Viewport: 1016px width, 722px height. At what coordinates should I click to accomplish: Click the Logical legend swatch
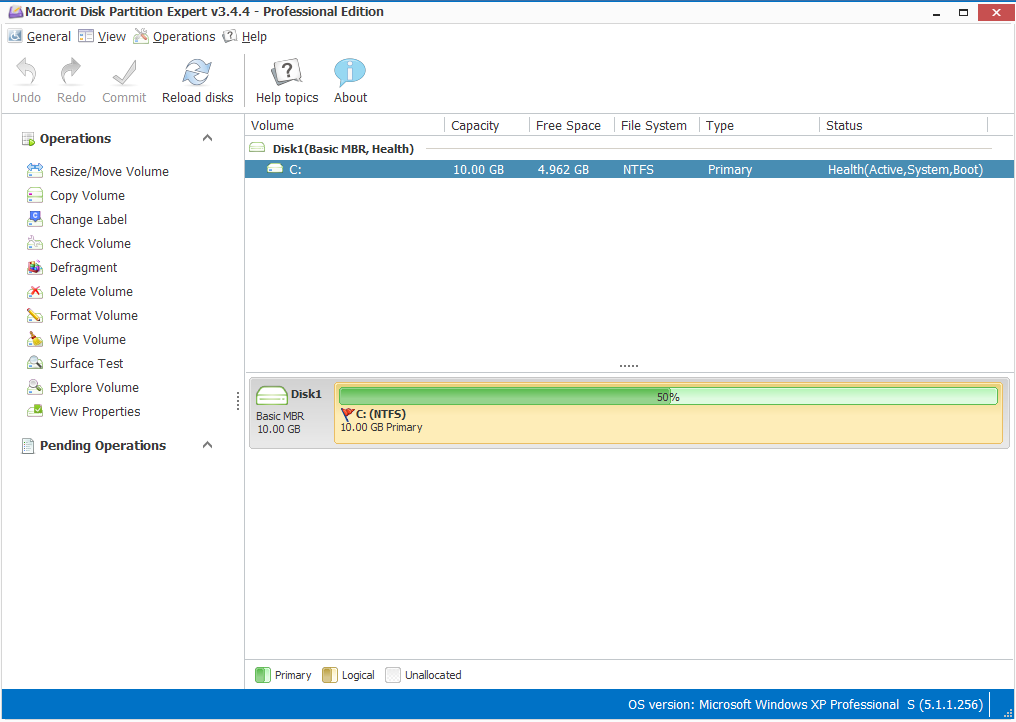click(x=330, y=675)
